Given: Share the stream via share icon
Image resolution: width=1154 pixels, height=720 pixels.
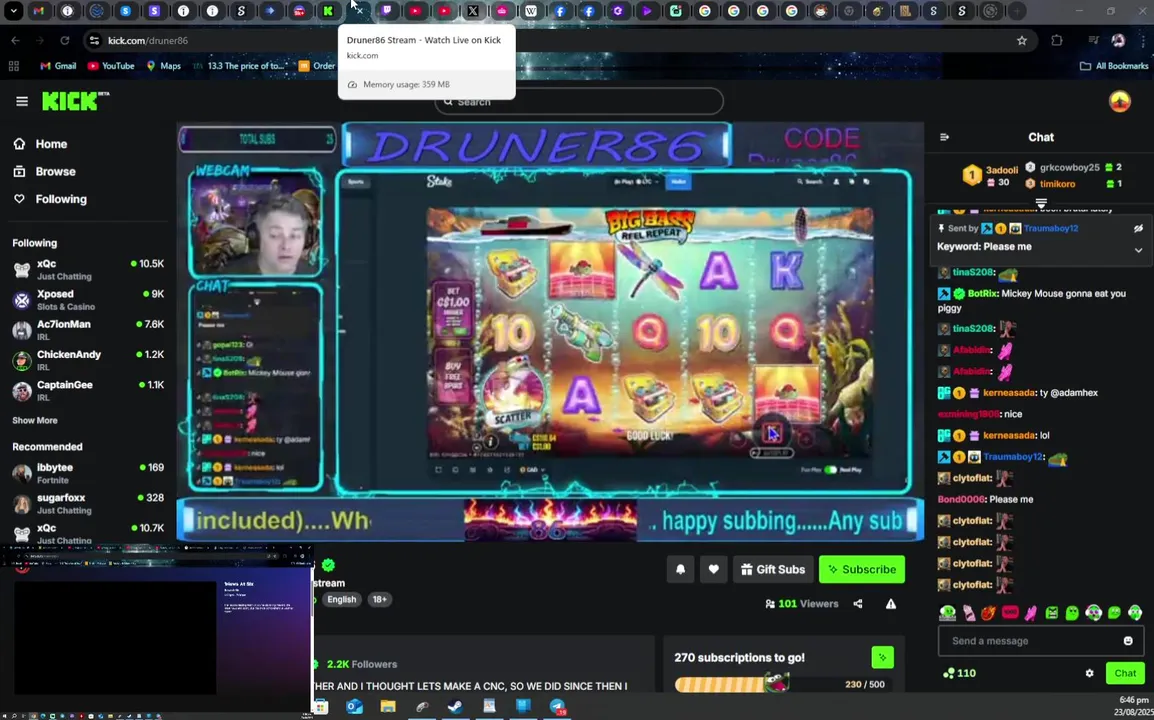Looking at the screenshot, I should 857,604.
